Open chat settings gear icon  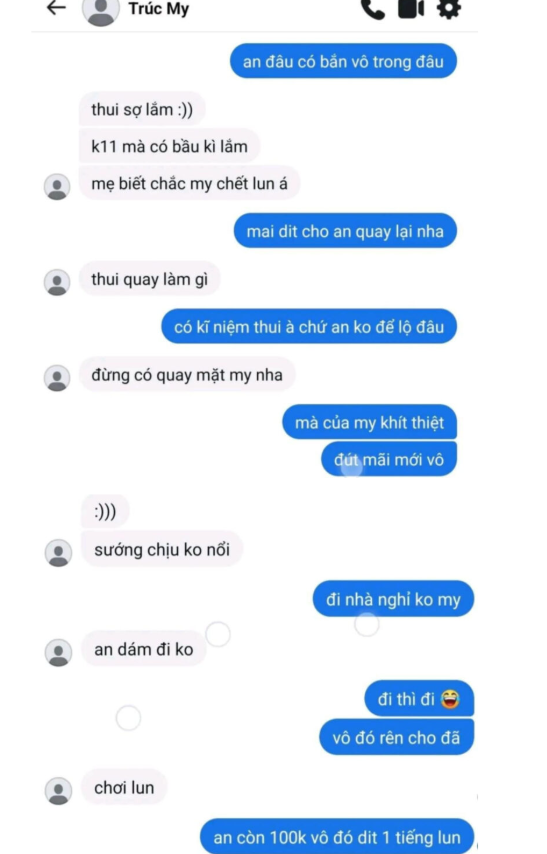pyautogui.click(x=449, y=8)
